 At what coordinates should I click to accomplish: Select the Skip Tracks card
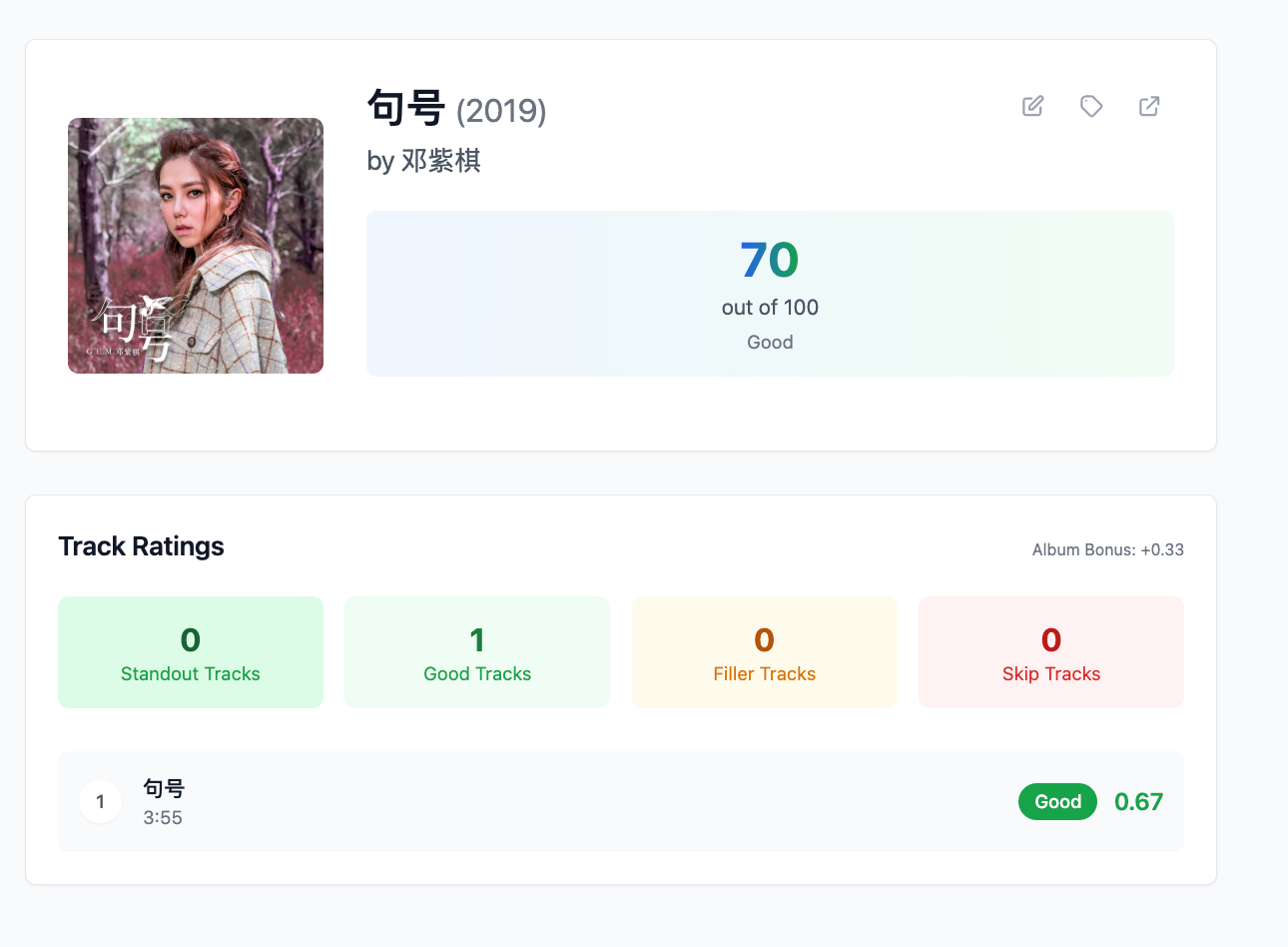(x=1051, y=652)
